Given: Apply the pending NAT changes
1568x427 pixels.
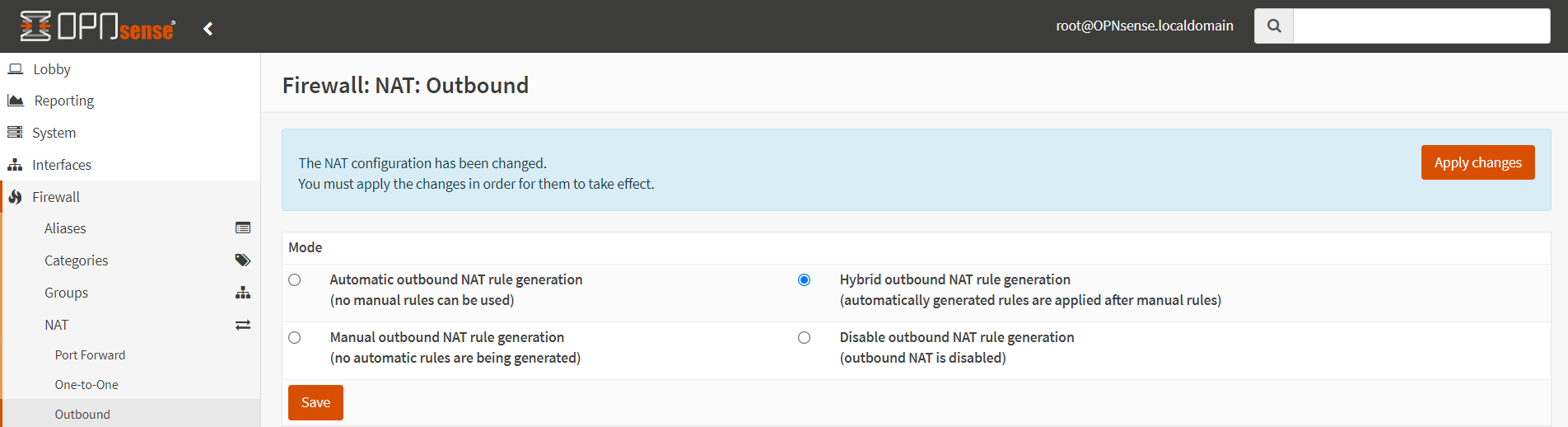Looking at the screenshot, I should (x=1477, y=162).
